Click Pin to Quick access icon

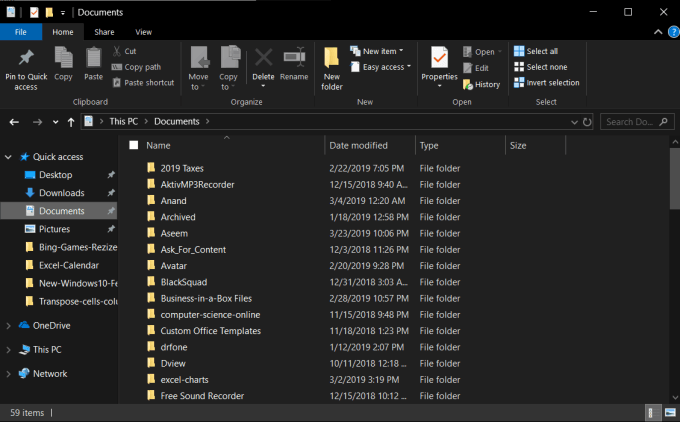26,58
